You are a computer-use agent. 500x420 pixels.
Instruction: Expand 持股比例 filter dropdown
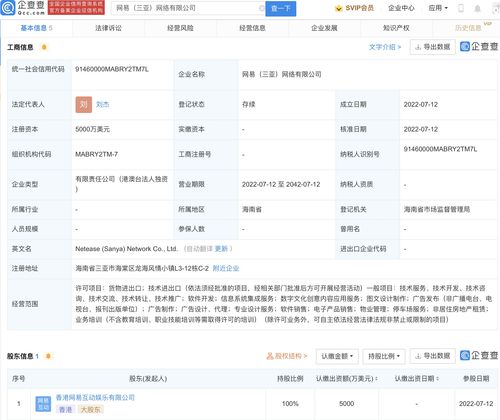tap(384, 356)
